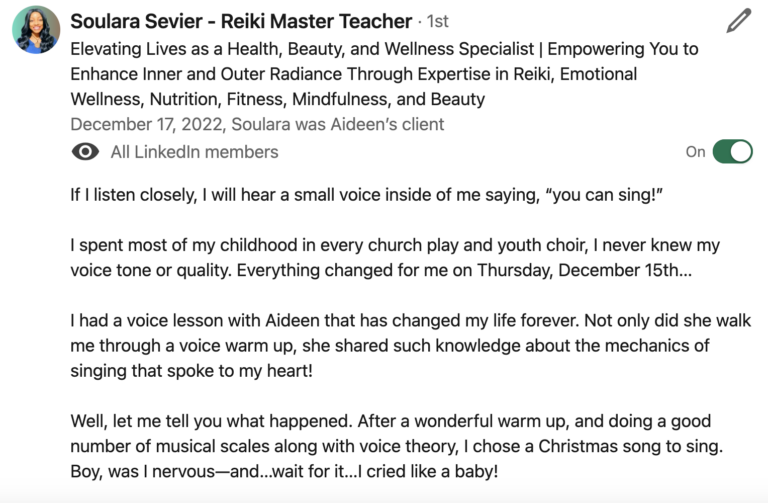Screen dimensions: 768x503
Task: Click the 1st degree connection label
Action: click(438, 22)
